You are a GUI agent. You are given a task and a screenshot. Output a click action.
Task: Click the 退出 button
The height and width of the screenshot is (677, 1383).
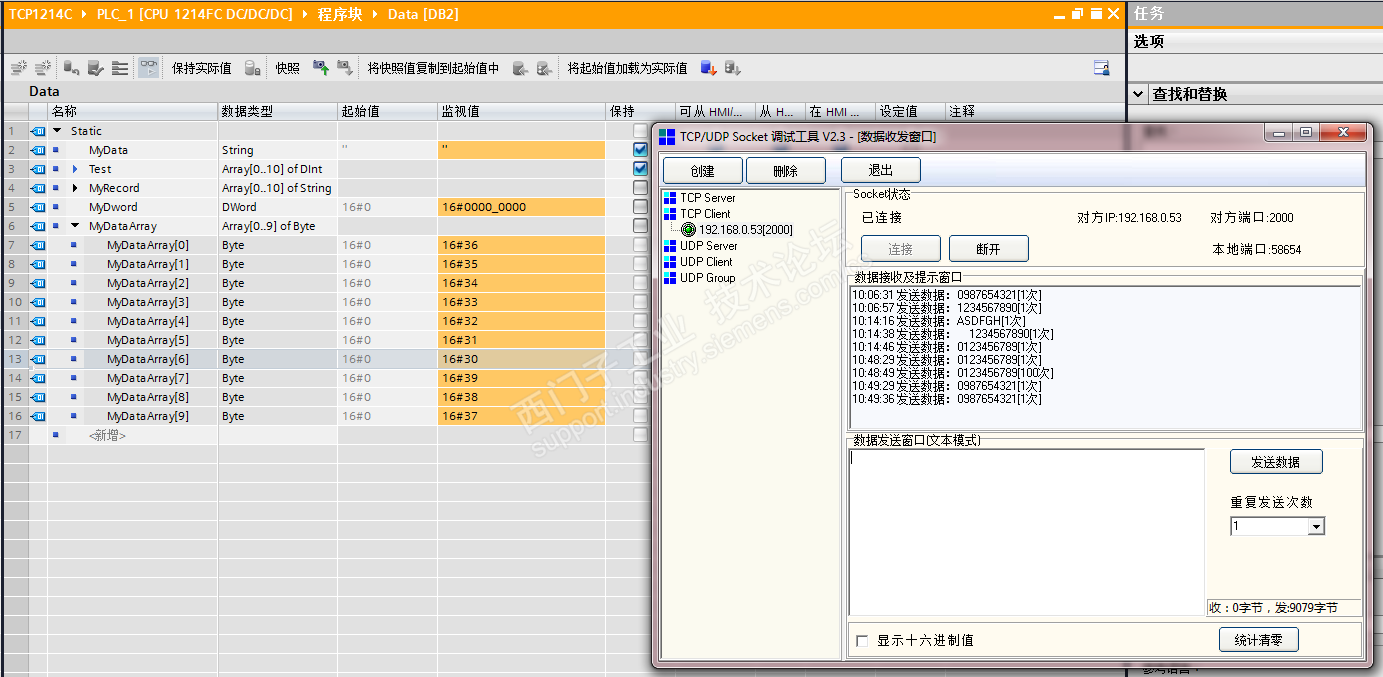(x=881, y=171)
